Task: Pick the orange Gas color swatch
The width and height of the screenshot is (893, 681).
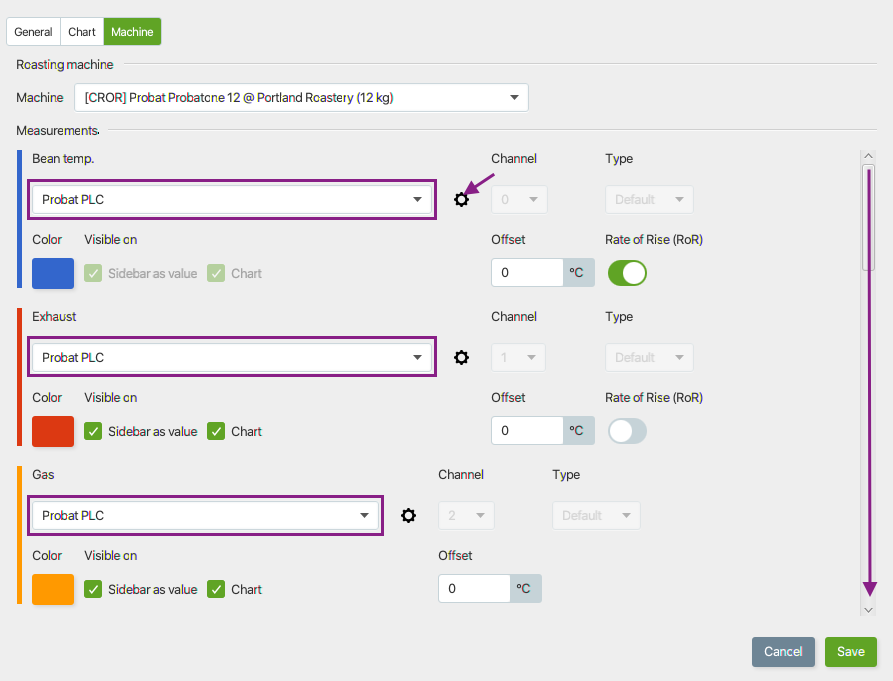Action: tap(53, 589)
